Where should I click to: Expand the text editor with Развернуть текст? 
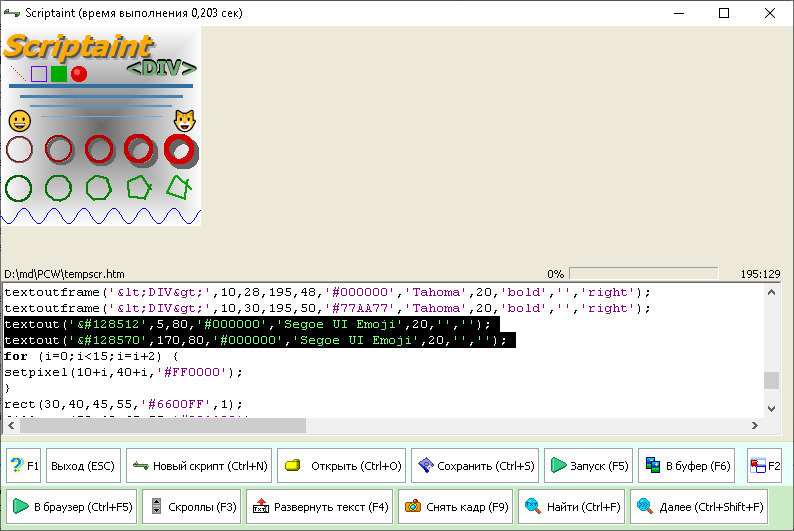point(319,507)
